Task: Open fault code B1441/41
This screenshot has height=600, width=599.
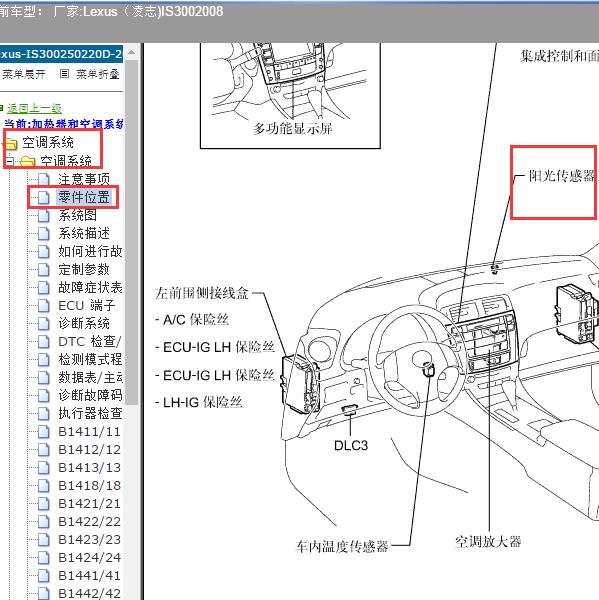Action: coord(90,575)
